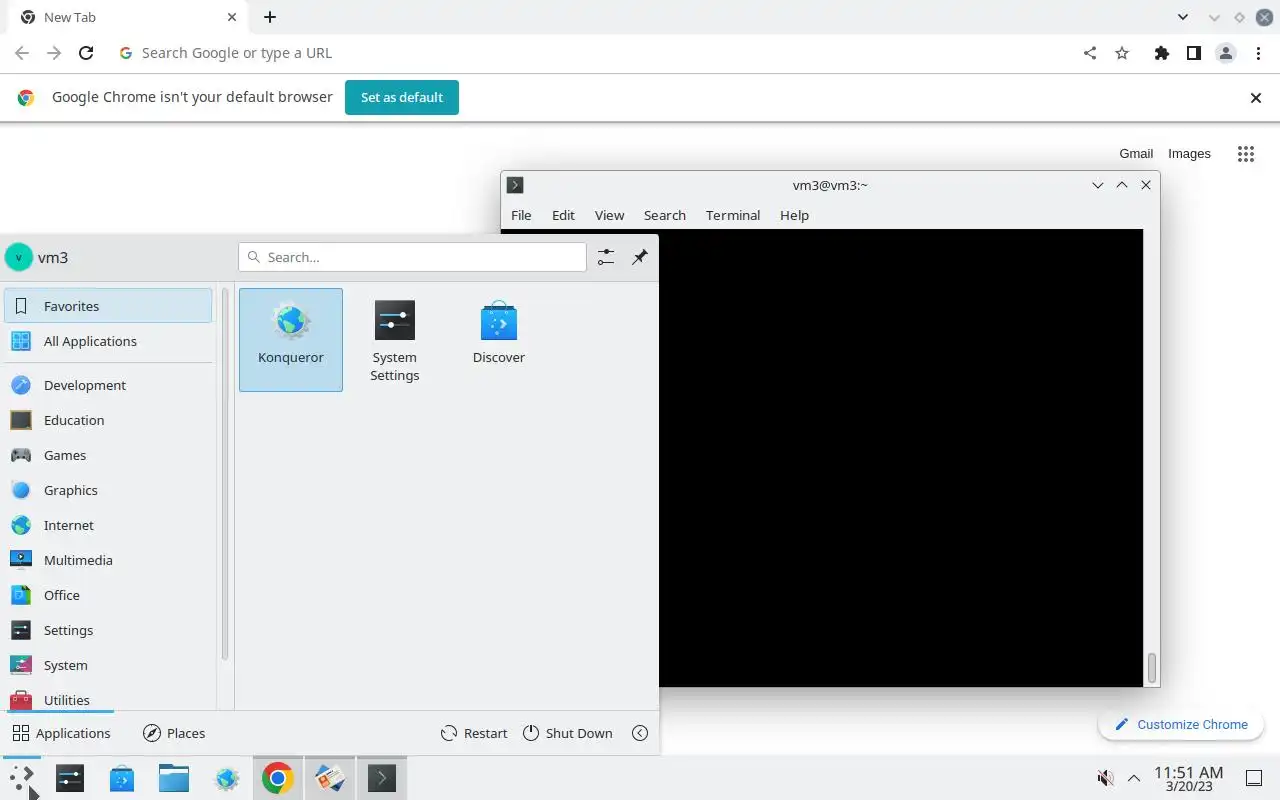Open the contacts card app in taskbar
Viewport: 1280px width, 800px height.
click(x=330, y=778)
